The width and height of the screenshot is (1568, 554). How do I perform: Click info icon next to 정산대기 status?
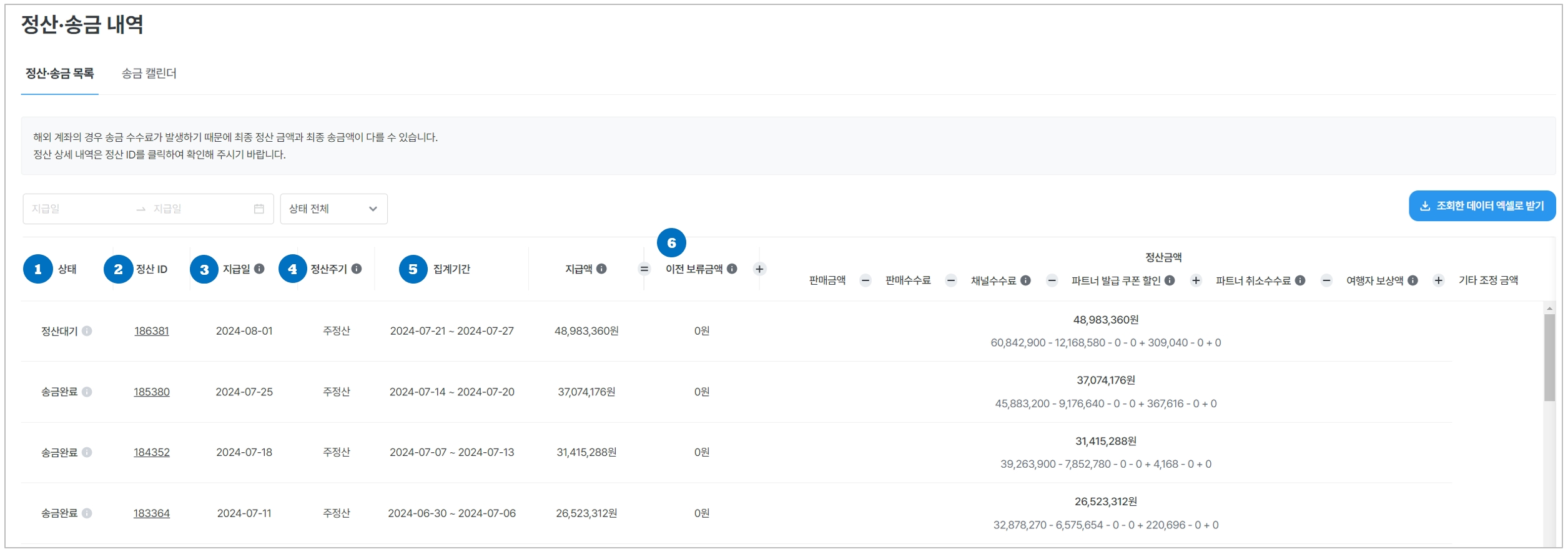click(87, 331)
